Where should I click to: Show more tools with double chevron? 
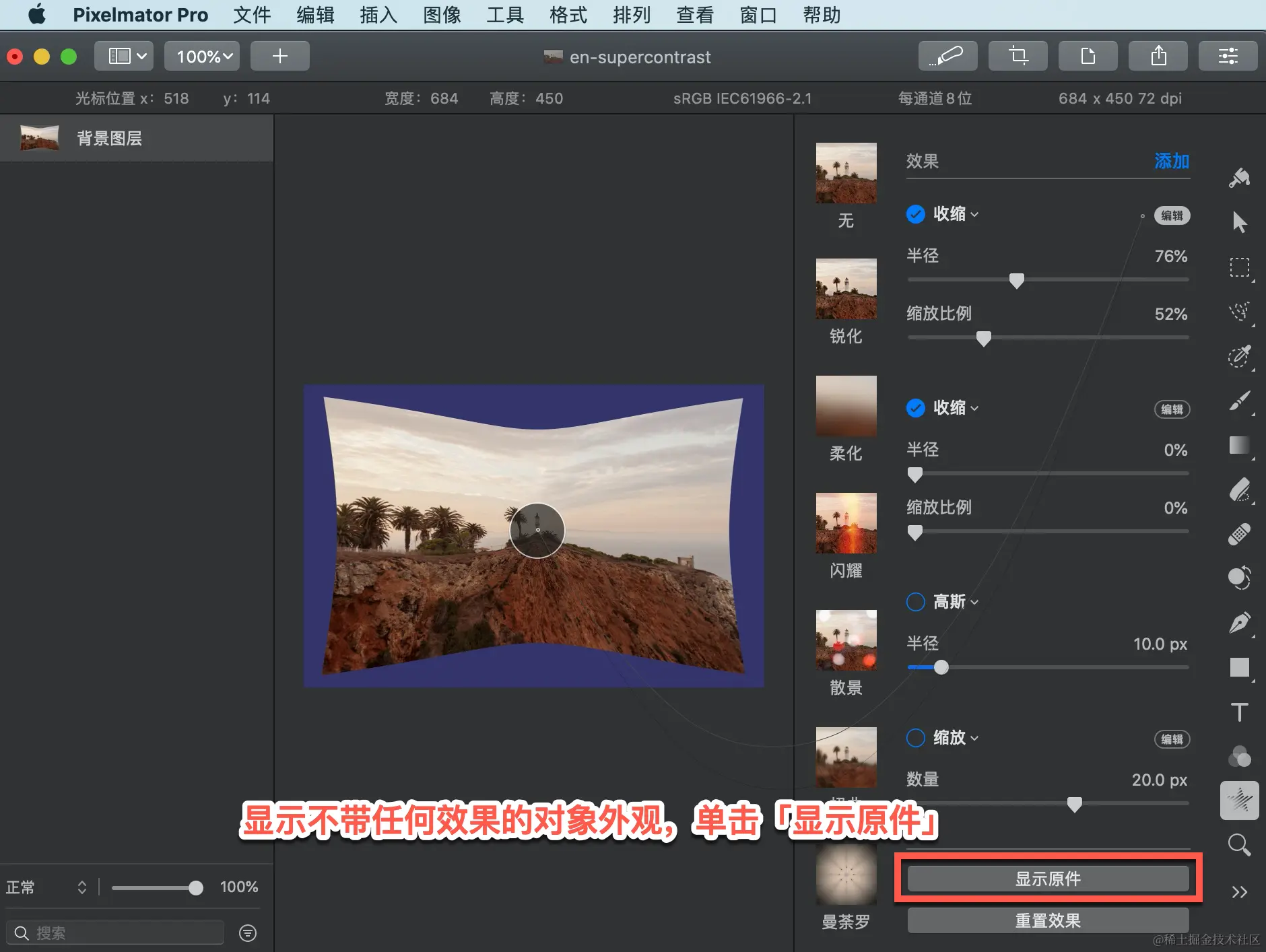1239,892
